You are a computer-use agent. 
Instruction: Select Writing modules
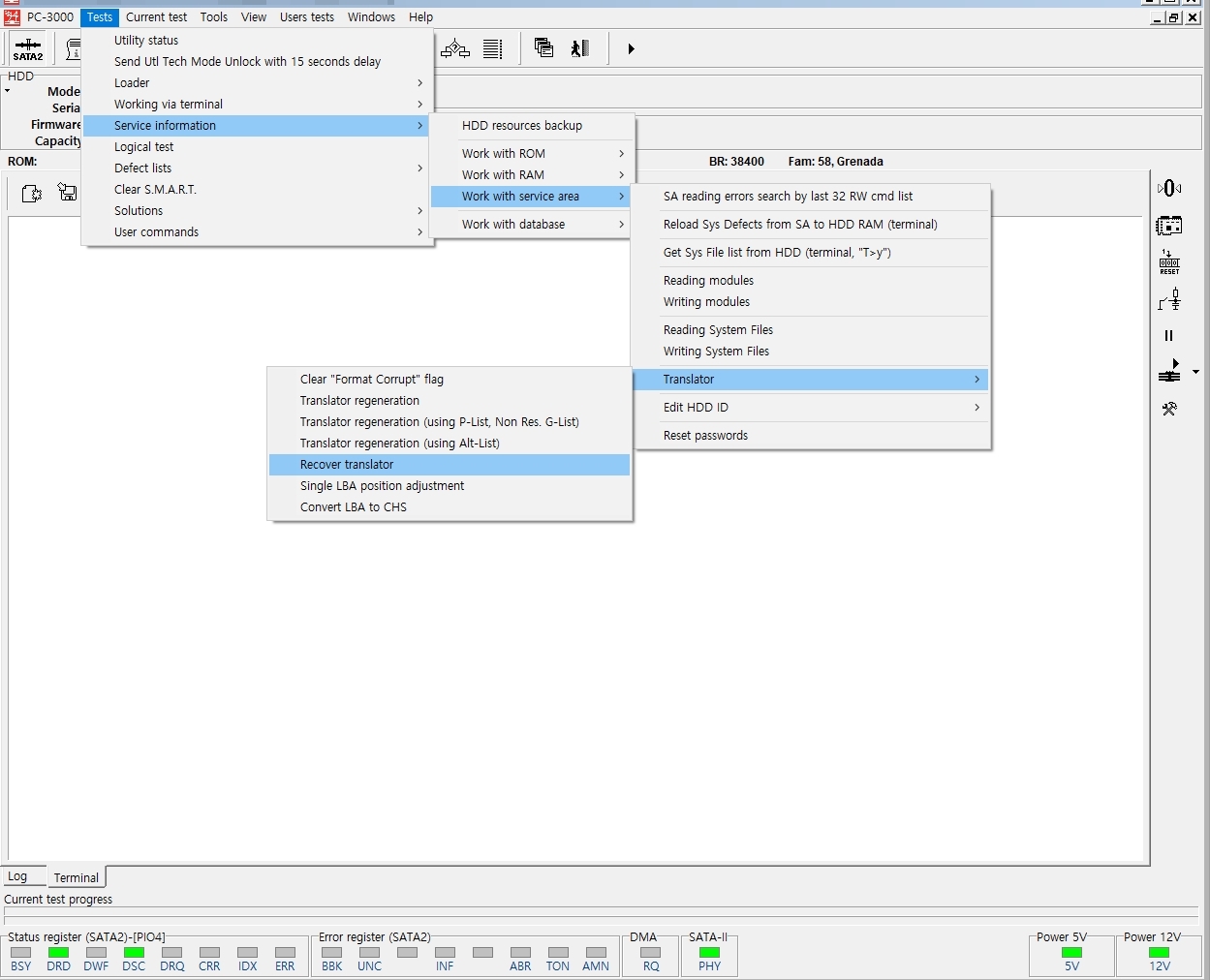[x=811, y=302]
